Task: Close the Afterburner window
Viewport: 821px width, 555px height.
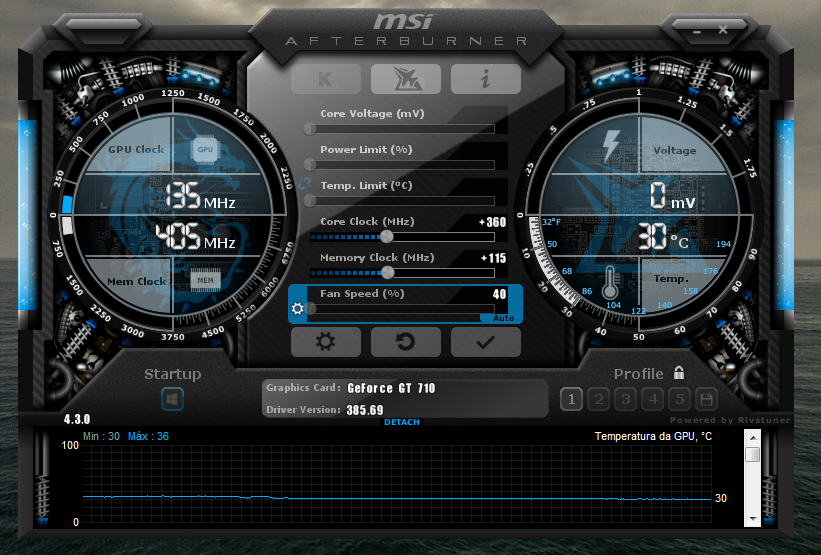Action: click(723, 30)
